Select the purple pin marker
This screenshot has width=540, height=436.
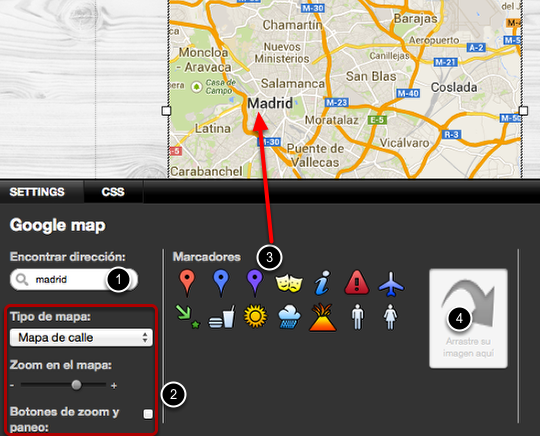(x=255, y=283)
